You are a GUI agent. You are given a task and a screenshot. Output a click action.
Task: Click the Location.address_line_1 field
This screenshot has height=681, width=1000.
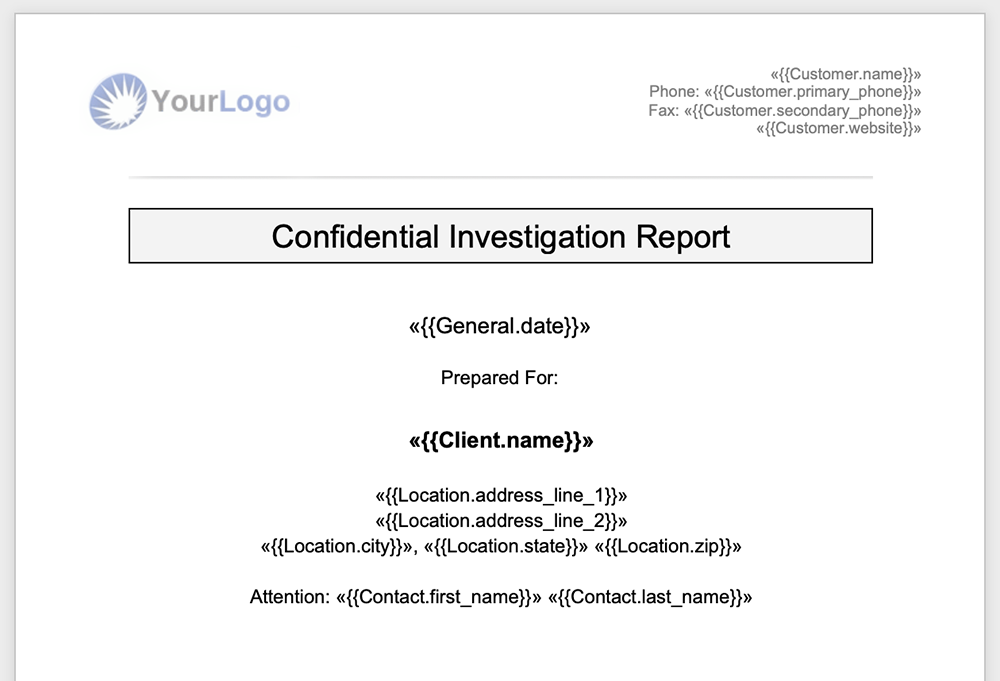[x=501, y=495]
